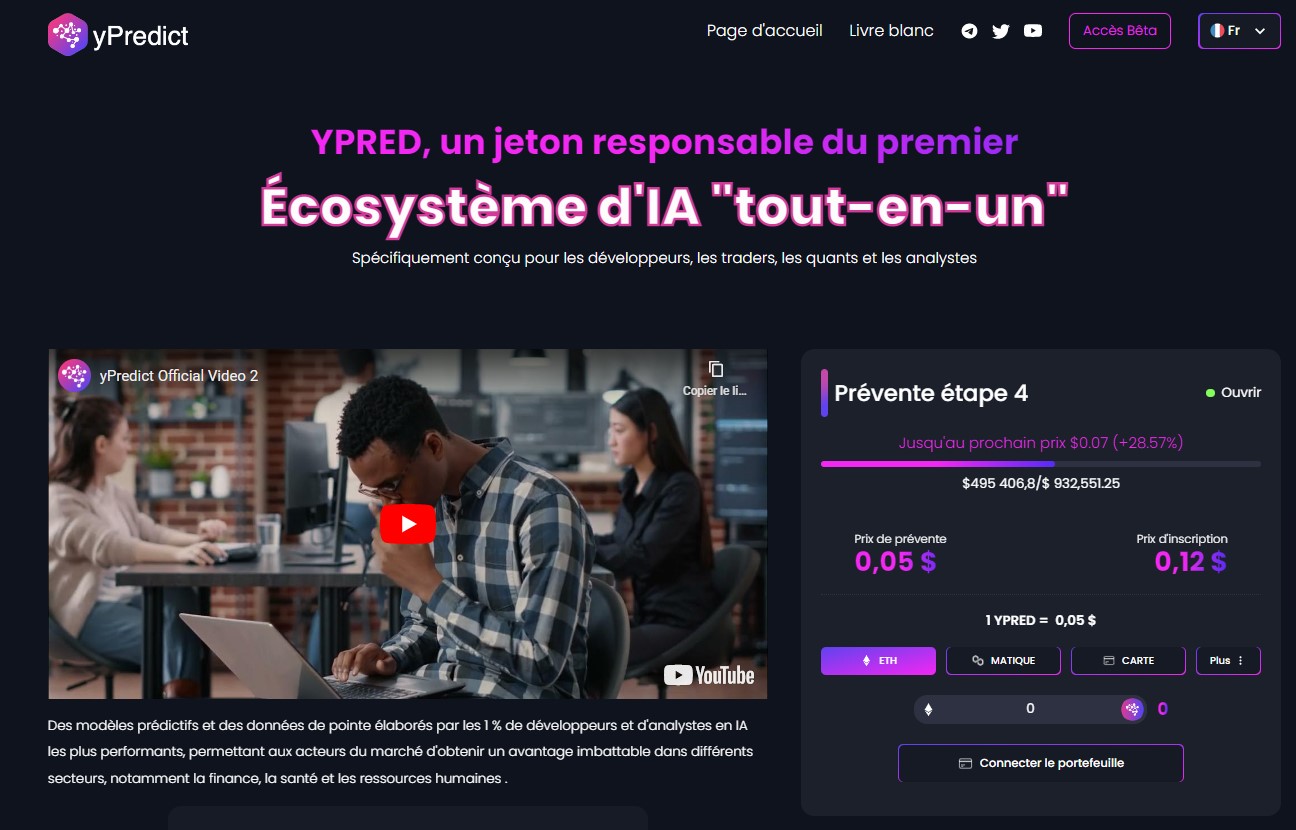
Task: Click the Accès Bêta button
Action: tap(1119, 31)
